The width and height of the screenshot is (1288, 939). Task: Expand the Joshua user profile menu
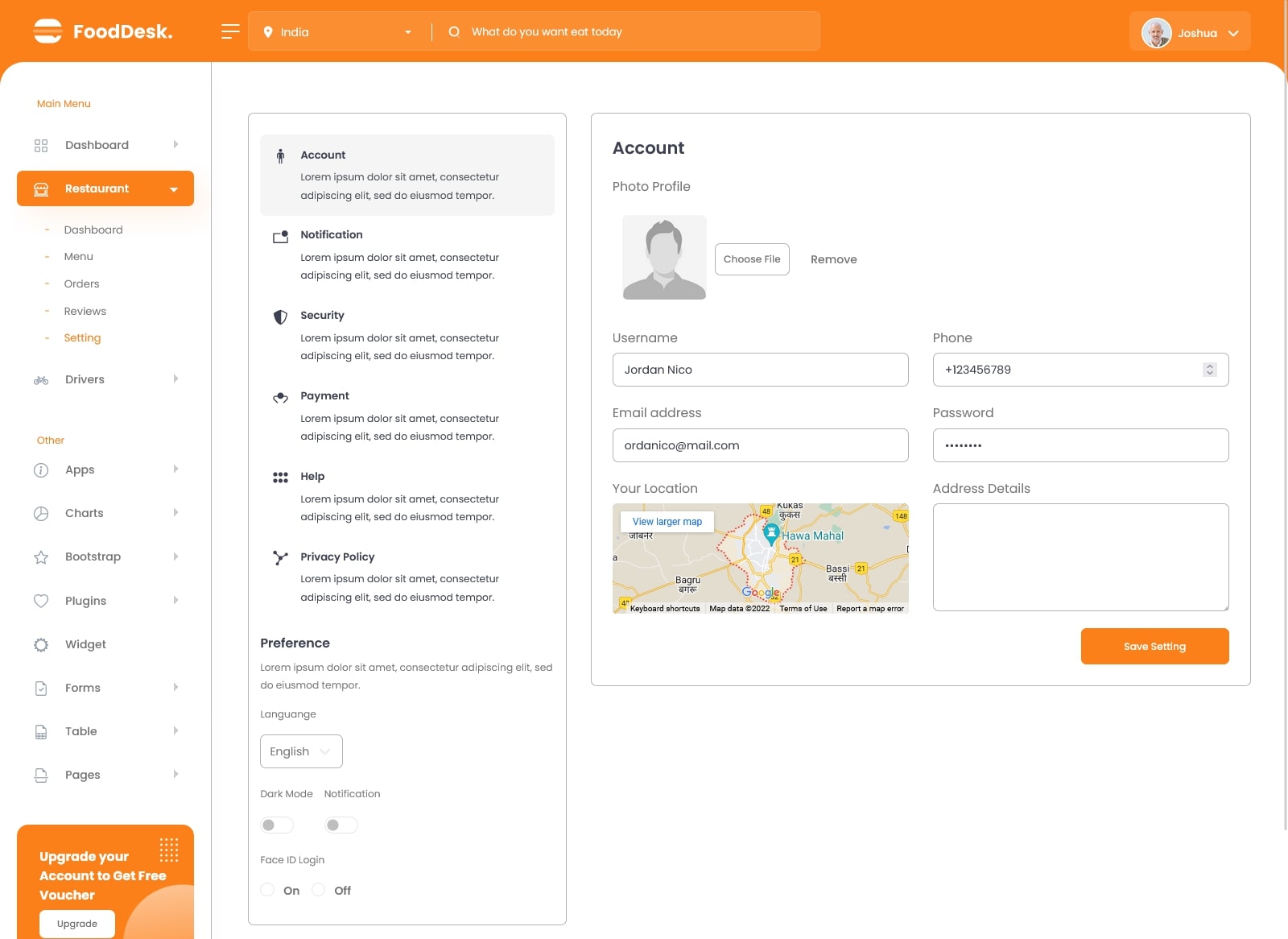(1190, 32)
